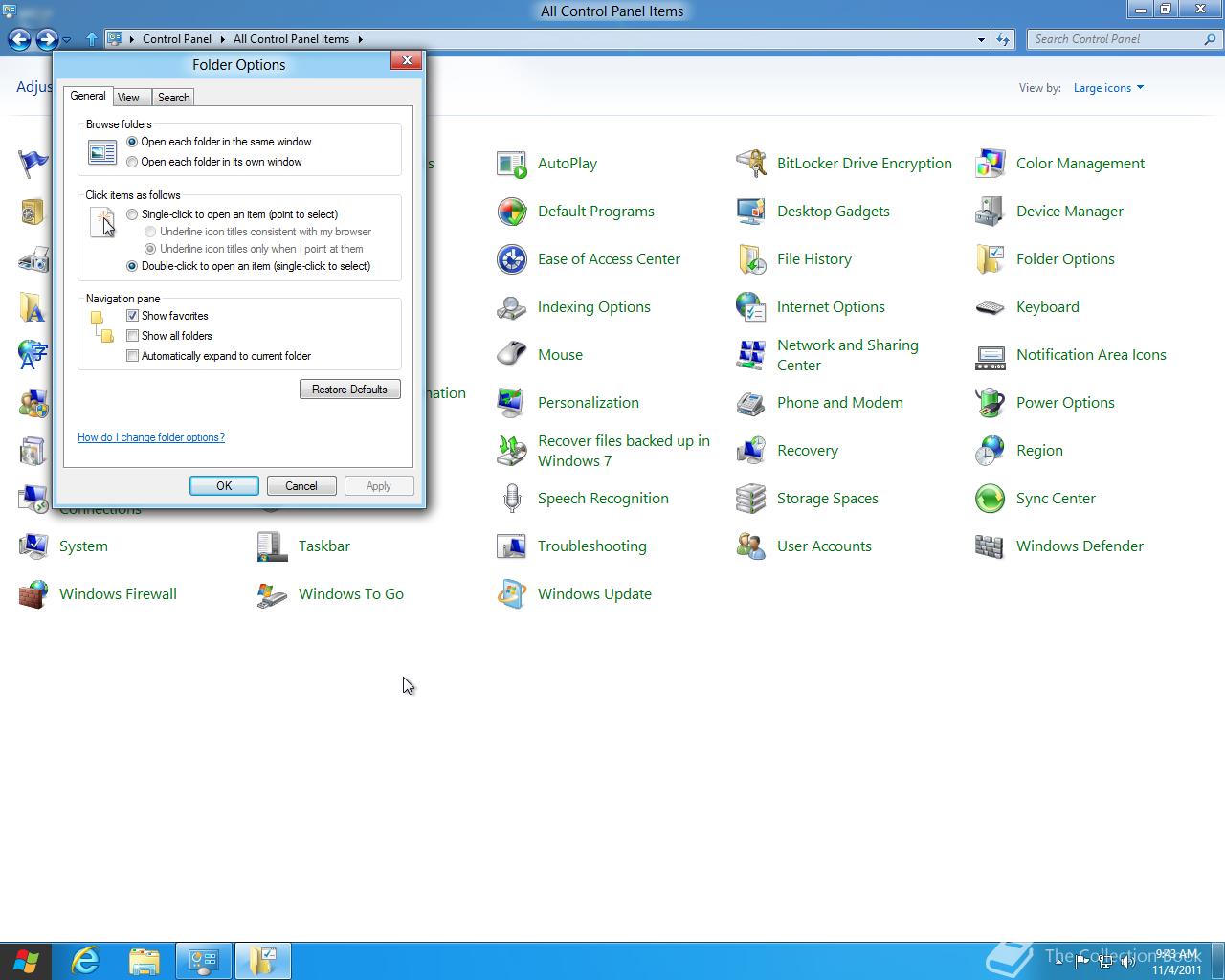Image resolution: width=1225 pixels, height=980 pixels.
Task: Enable 'Single-click to open an item'
Action: tap(132, 213)
